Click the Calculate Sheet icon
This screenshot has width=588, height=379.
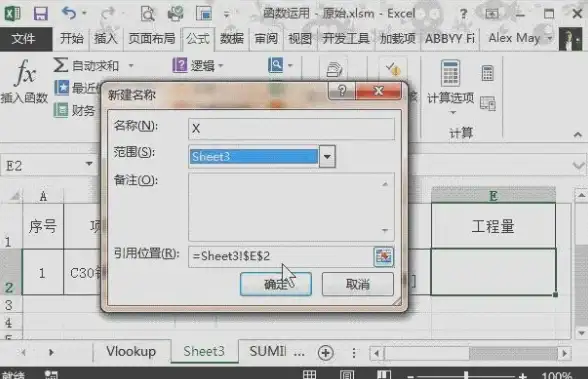488,103
